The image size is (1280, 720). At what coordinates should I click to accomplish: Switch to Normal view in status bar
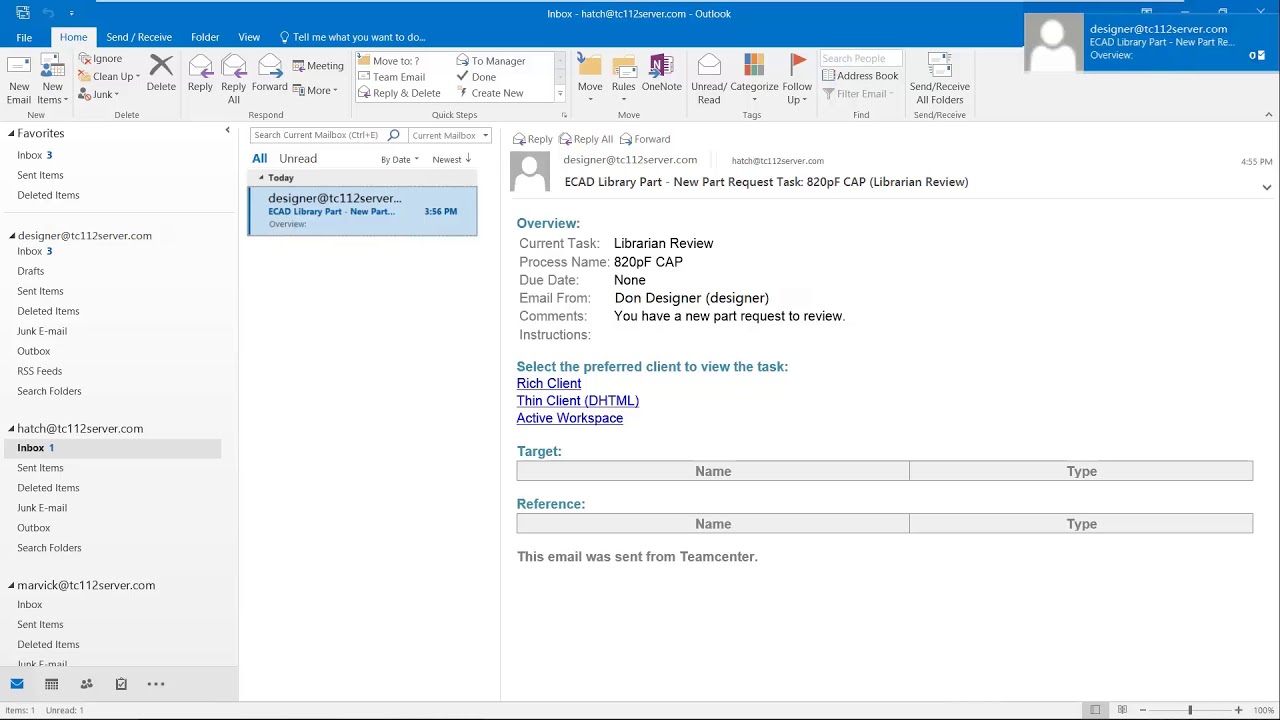point(1096,710)
